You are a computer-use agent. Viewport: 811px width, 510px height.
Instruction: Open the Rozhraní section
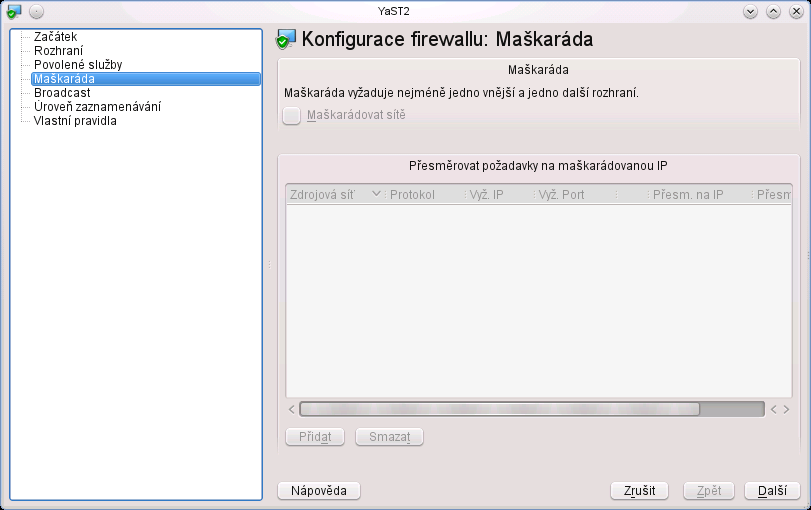tap(58, 51)
